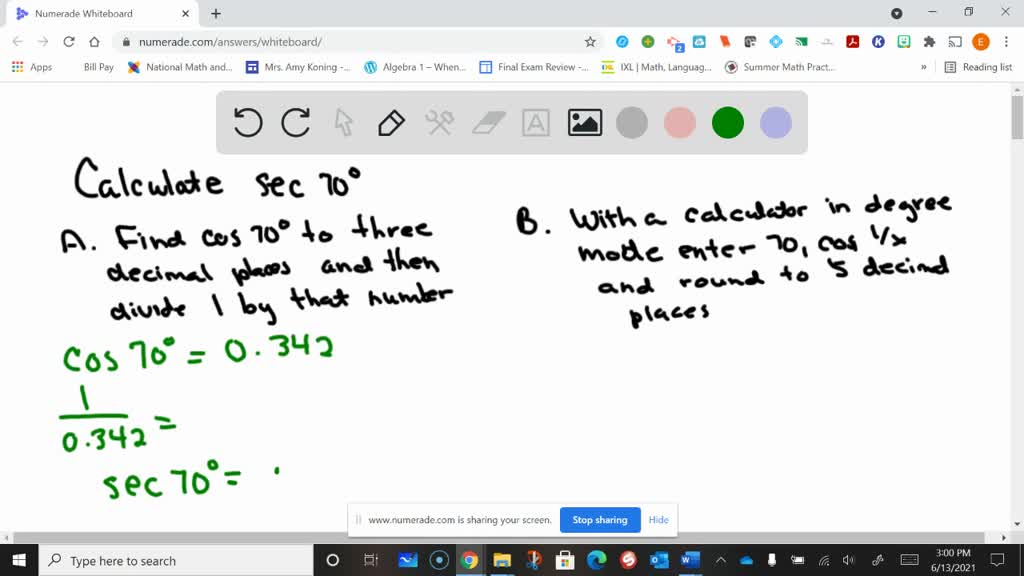This screenshot has width=1024, height=576.
Task: Open the Kami extension in the toolbar
Action: tap(877, 43)
